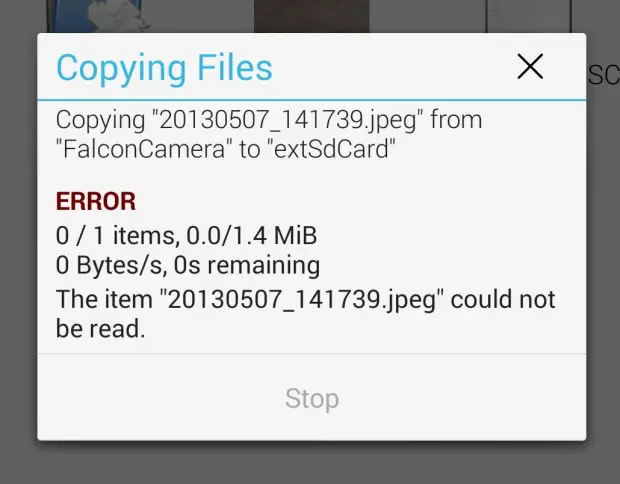The image size is (620, 484).
Task: Click the word "from" in the Copying line
Action: 456,120
